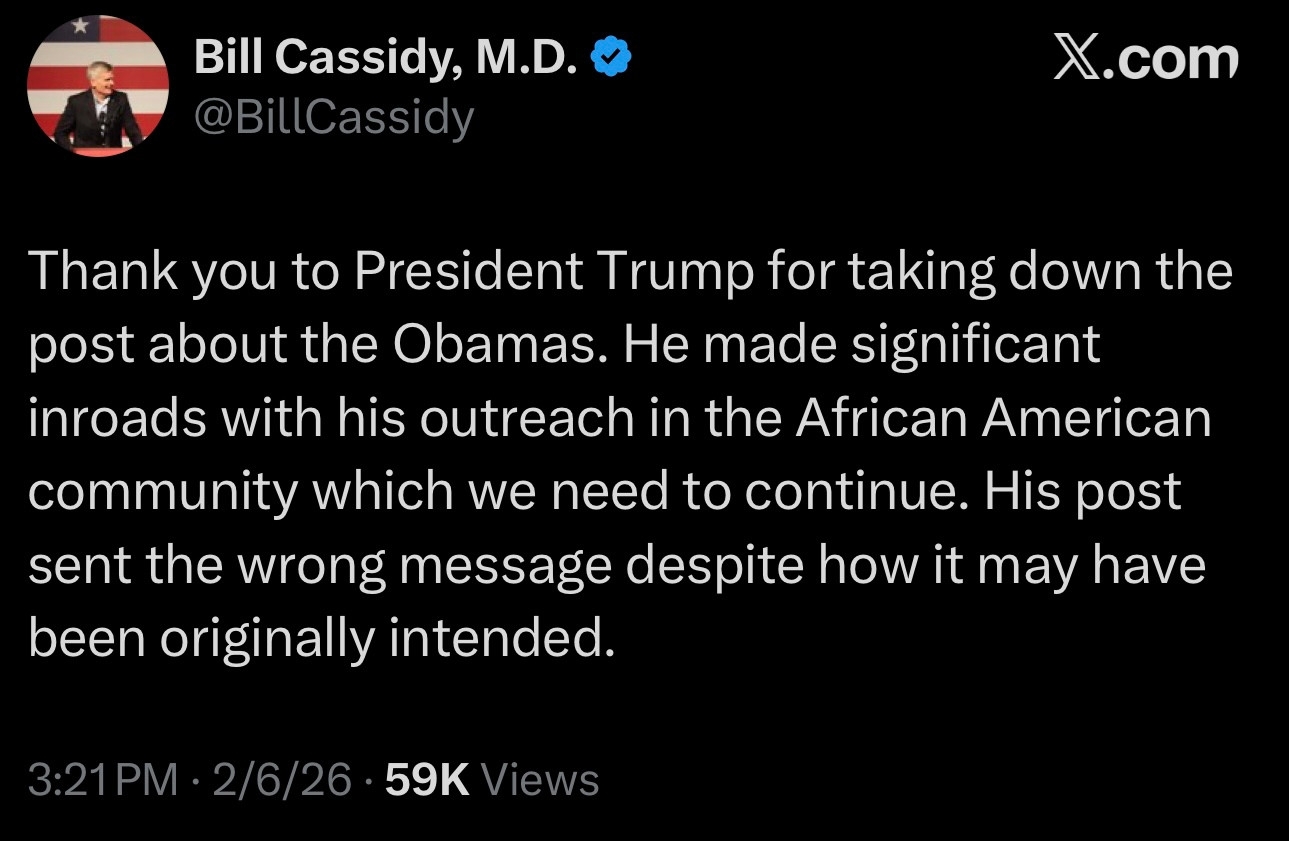Image resolution: width=1289 pixels, height=841 pixels.
Task: Click "originally intended" ending the post
Action: click(385, 638)
